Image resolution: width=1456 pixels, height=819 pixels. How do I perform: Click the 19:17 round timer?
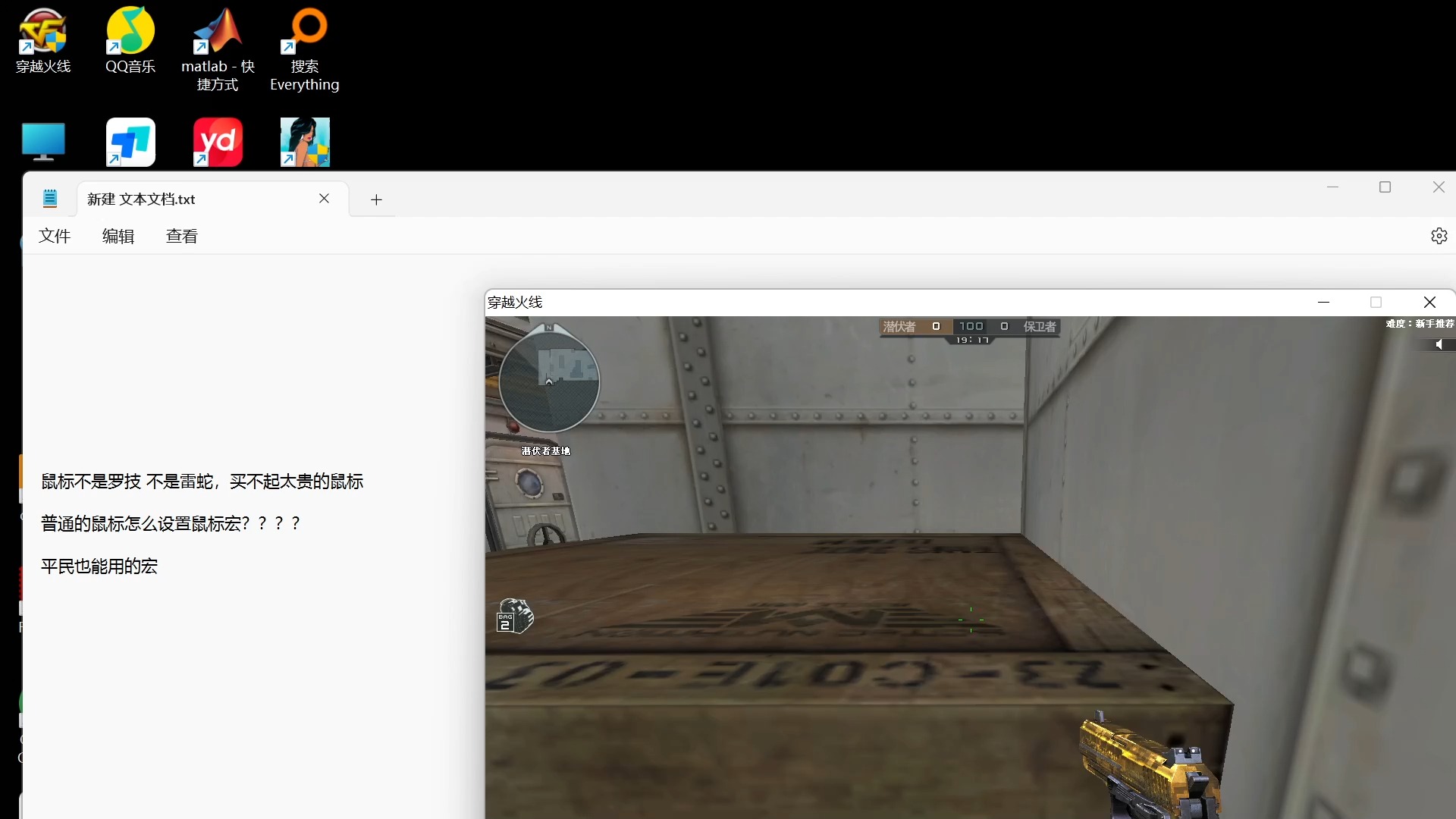972,340
